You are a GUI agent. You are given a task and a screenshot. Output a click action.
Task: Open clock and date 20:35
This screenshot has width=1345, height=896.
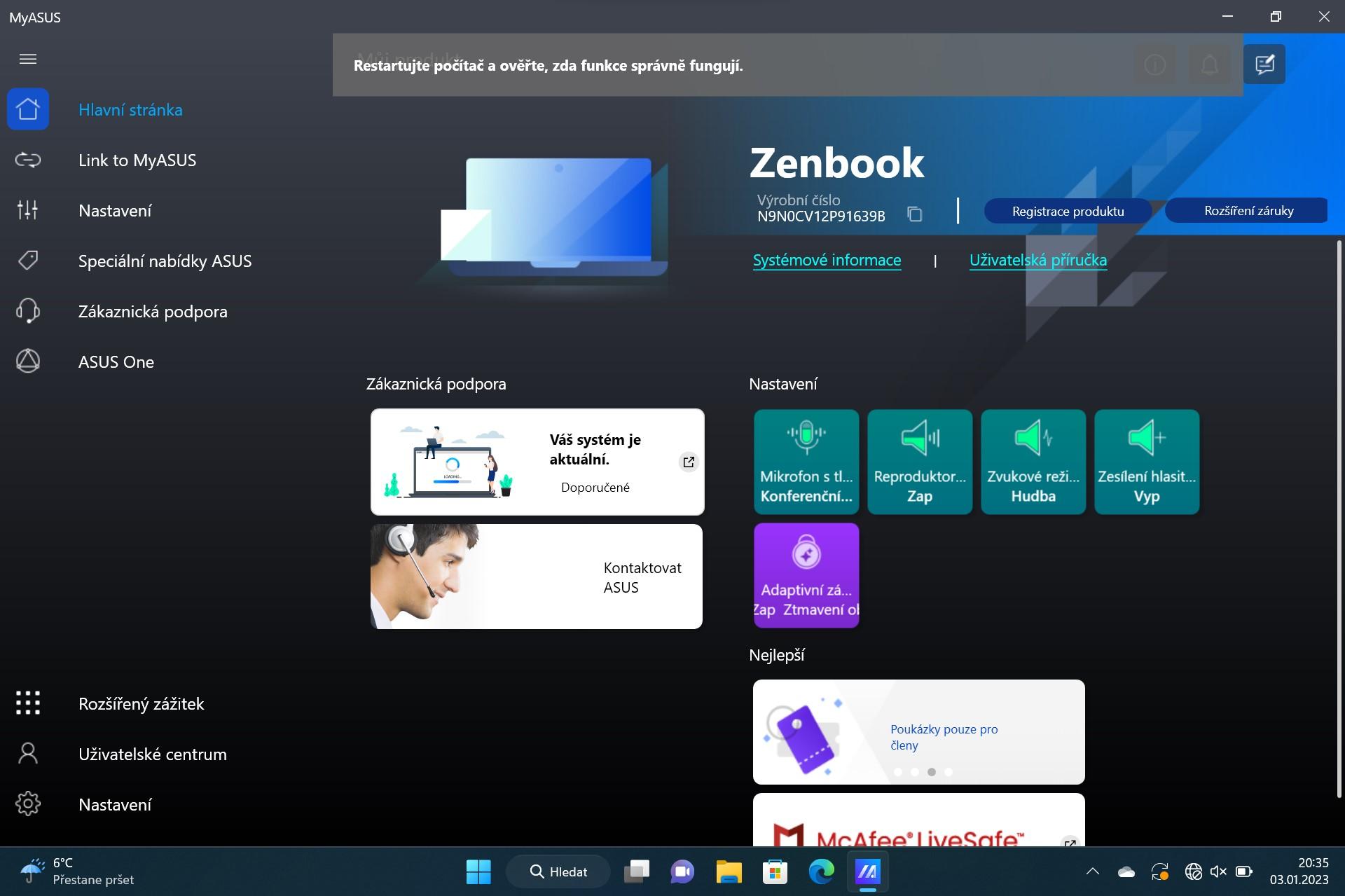coord(1299,871)
